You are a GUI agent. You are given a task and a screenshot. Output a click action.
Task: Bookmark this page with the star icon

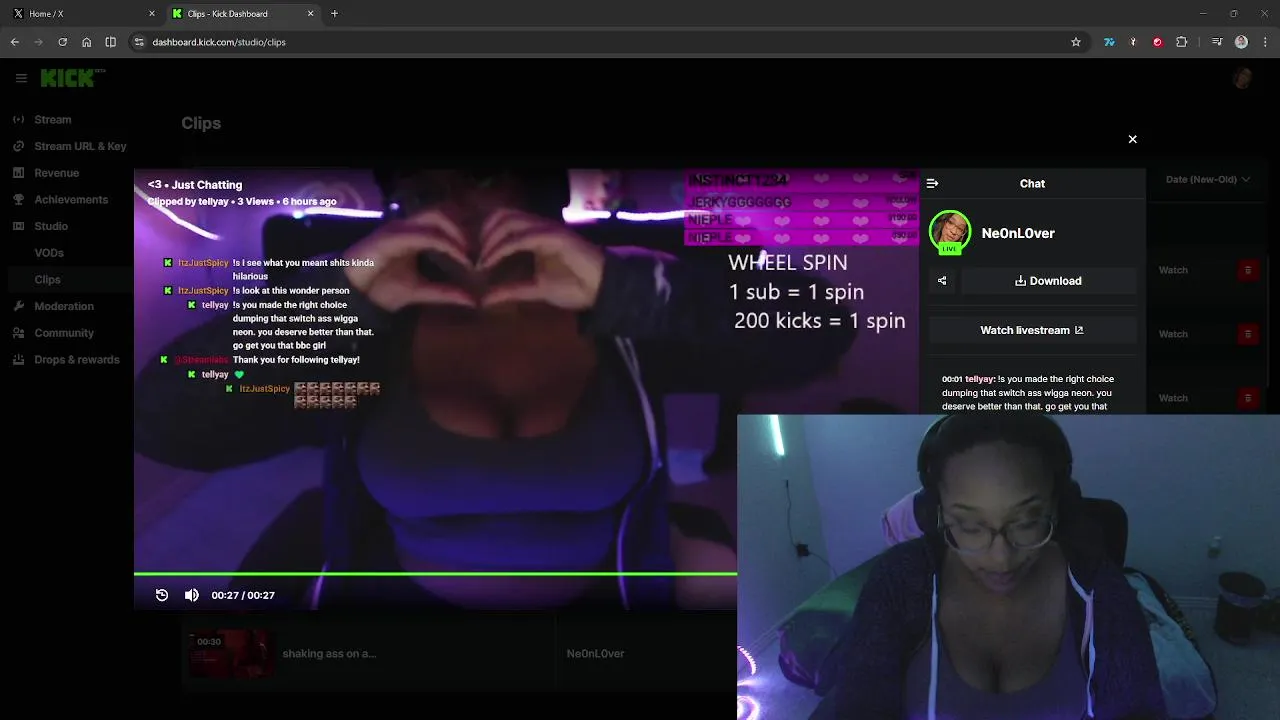coord(1076,42)
